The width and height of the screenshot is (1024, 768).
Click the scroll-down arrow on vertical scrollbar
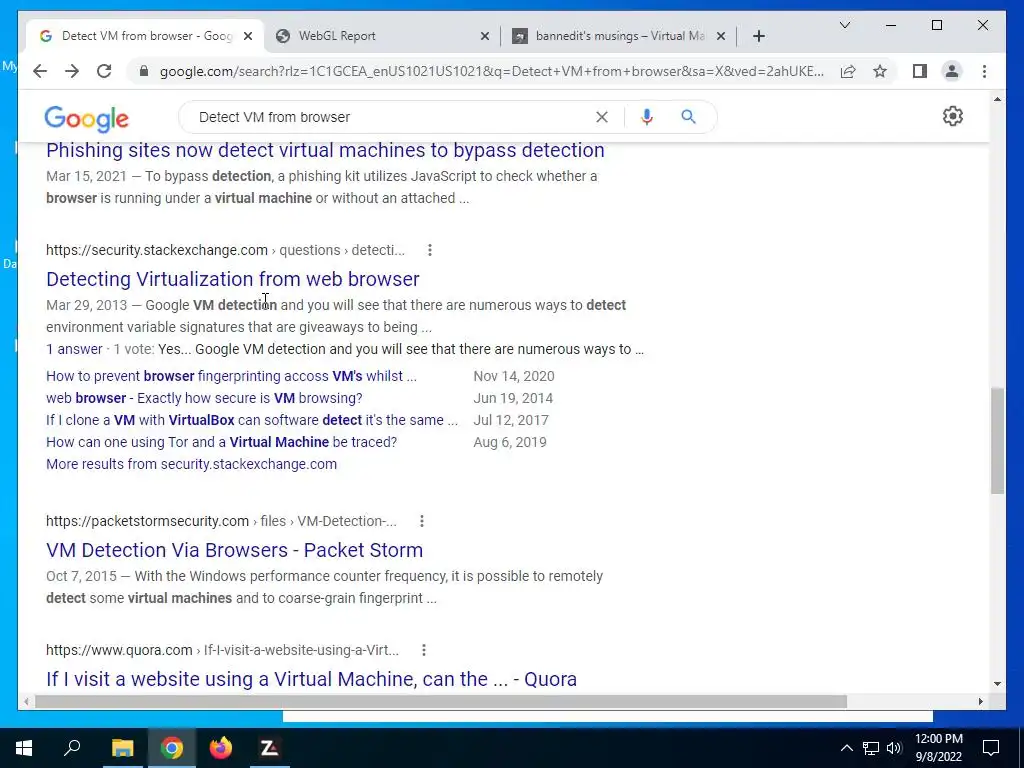pyautogui.click(x=997, y=684)
